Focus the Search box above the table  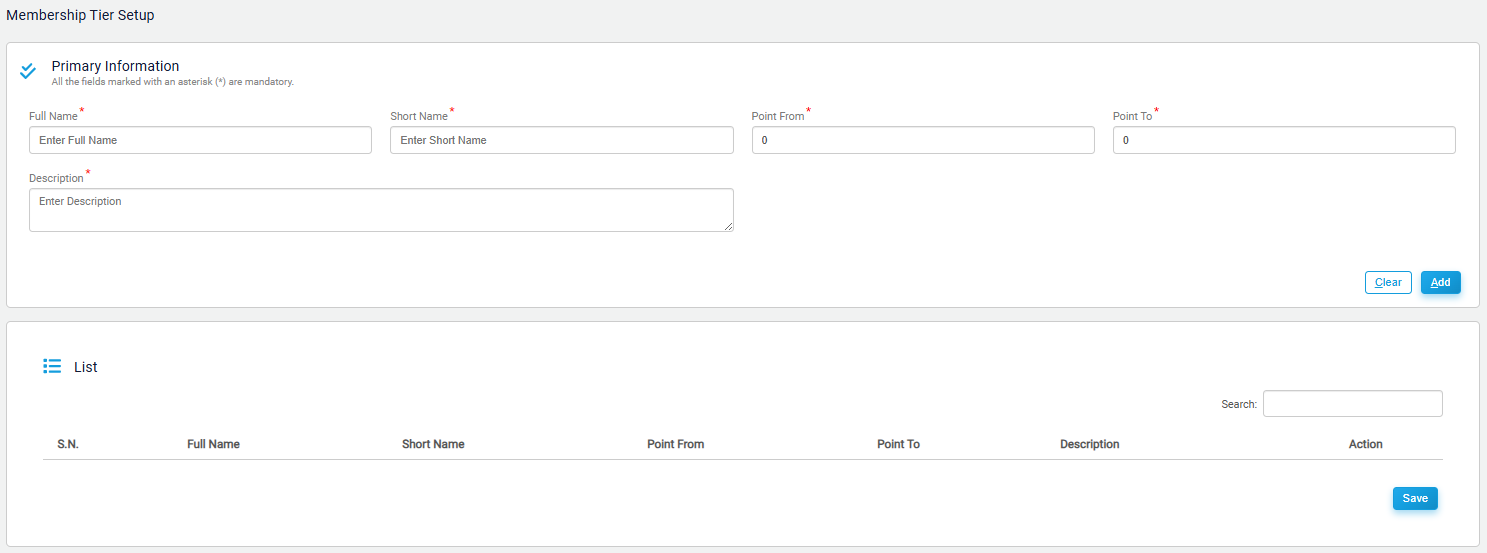click(x=1352, y=404)
